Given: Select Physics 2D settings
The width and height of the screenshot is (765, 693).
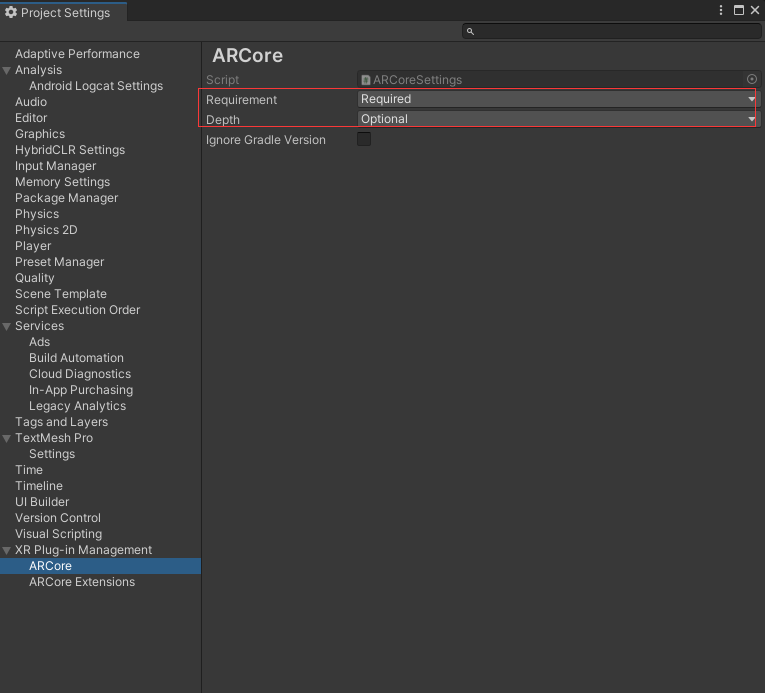Looking at the screenshot, I should pyautogui.click(x=46, y=230).
